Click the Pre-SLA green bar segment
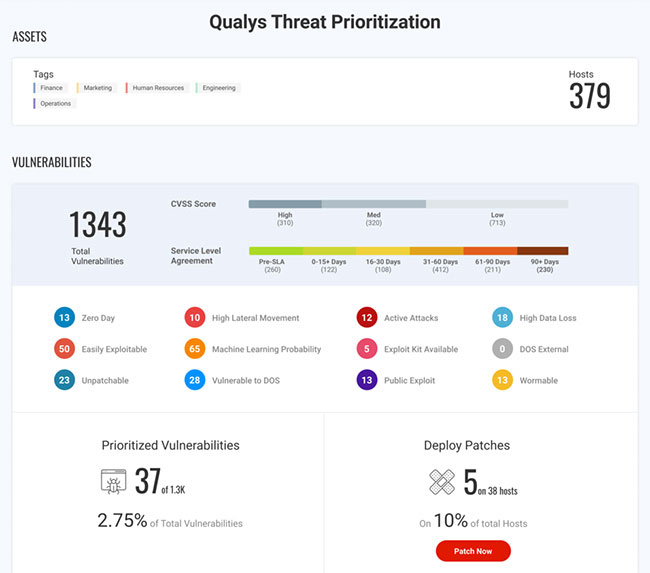This screenshot has width=650, height=573. [276, 251]
